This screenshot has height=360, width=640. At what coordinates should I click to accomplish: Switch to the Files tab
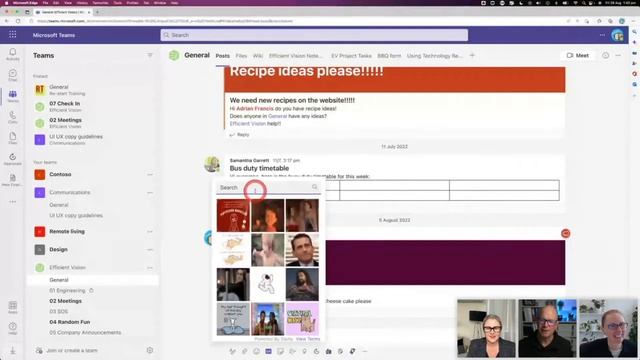tap(241, 56)
